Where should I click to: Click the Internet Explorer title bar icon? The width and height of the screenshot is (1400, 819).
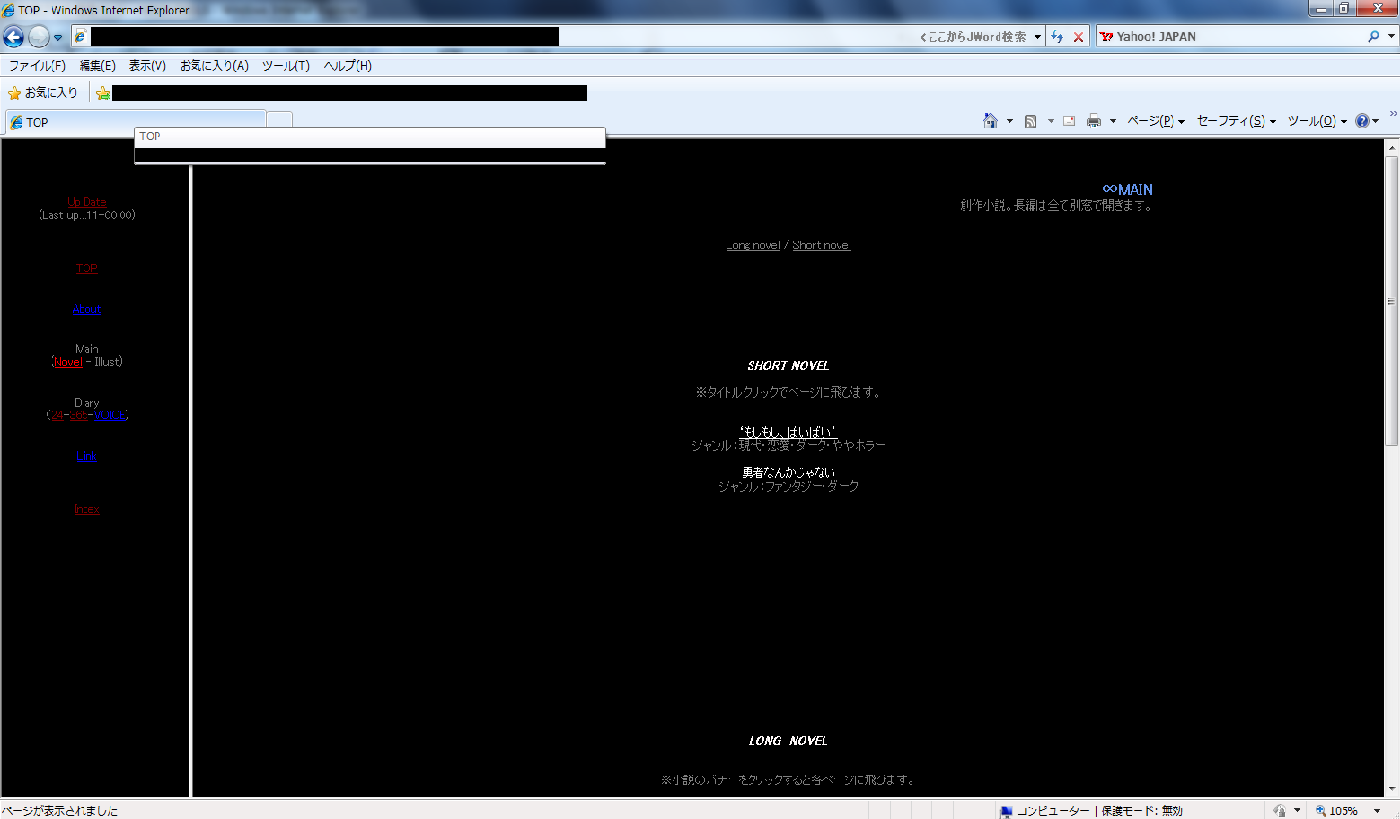click(8, 10)
